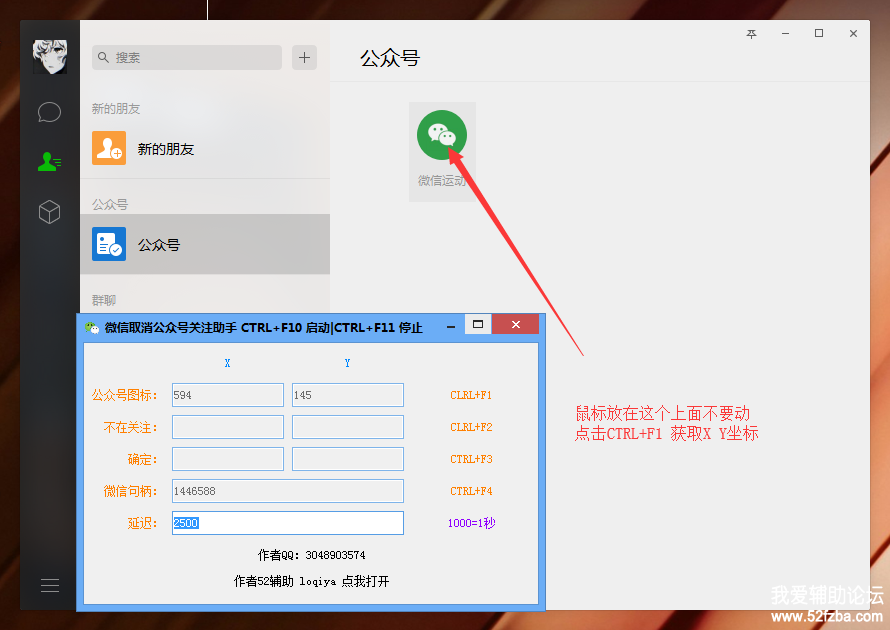Click the 微信句柄 label
This screenshot has width=890, height=630.
point(130,491)
